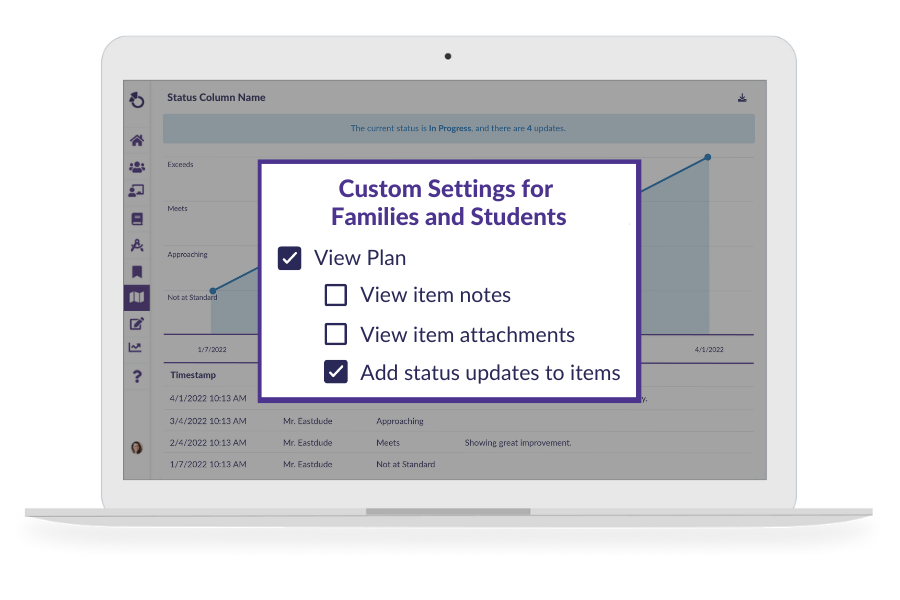Open the book icon in sidebar

pyautogui.click(x=137, y=219)
